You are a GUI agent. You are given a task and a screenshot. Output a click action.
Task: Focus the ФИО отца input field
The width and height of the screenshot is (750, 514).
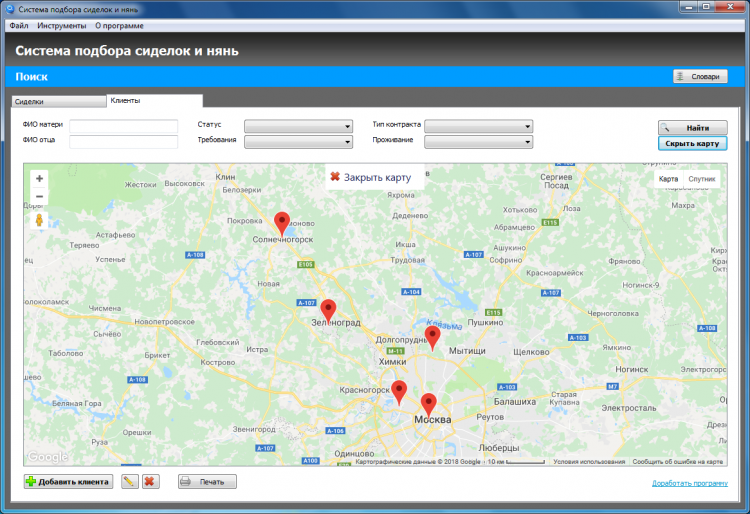[123, 142]
